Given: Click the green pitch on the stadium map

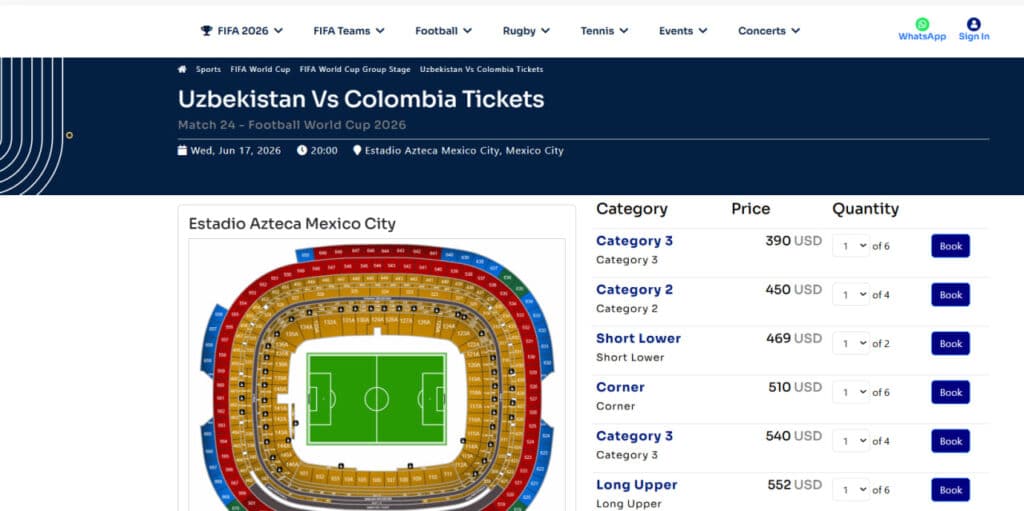Looking at the screenshot, I should (x=376, y=399).
